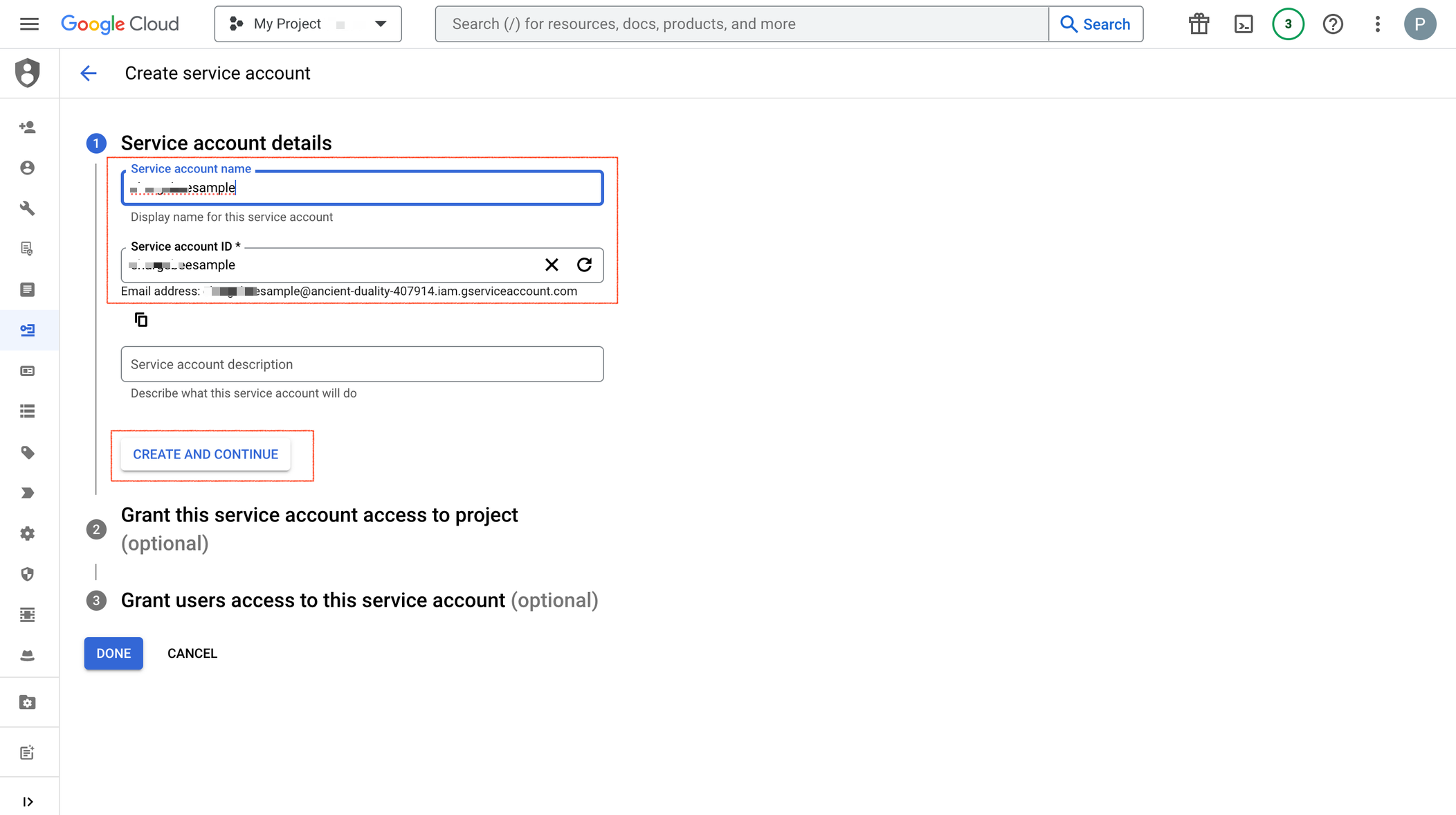The height and width of the screenshot is (815, 1456).
Task: Open notifications badge showing 3
Action: (x=1287, y=24)
